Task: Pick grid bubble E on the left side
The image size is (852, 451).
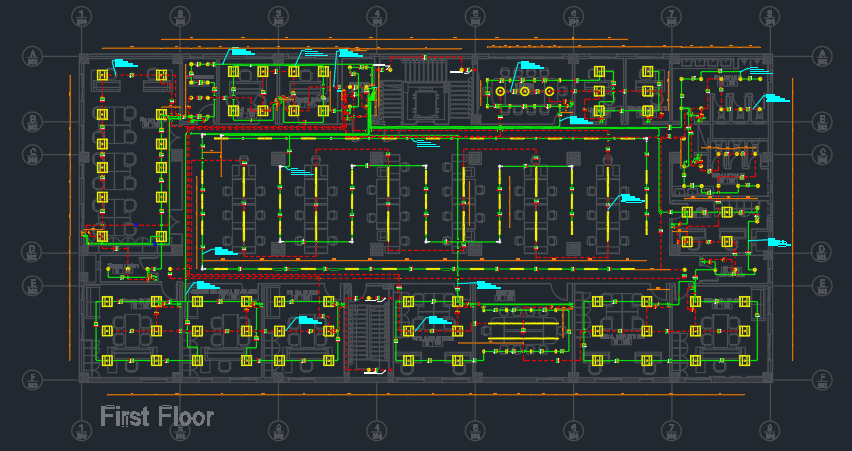Action: pos(33,285)
